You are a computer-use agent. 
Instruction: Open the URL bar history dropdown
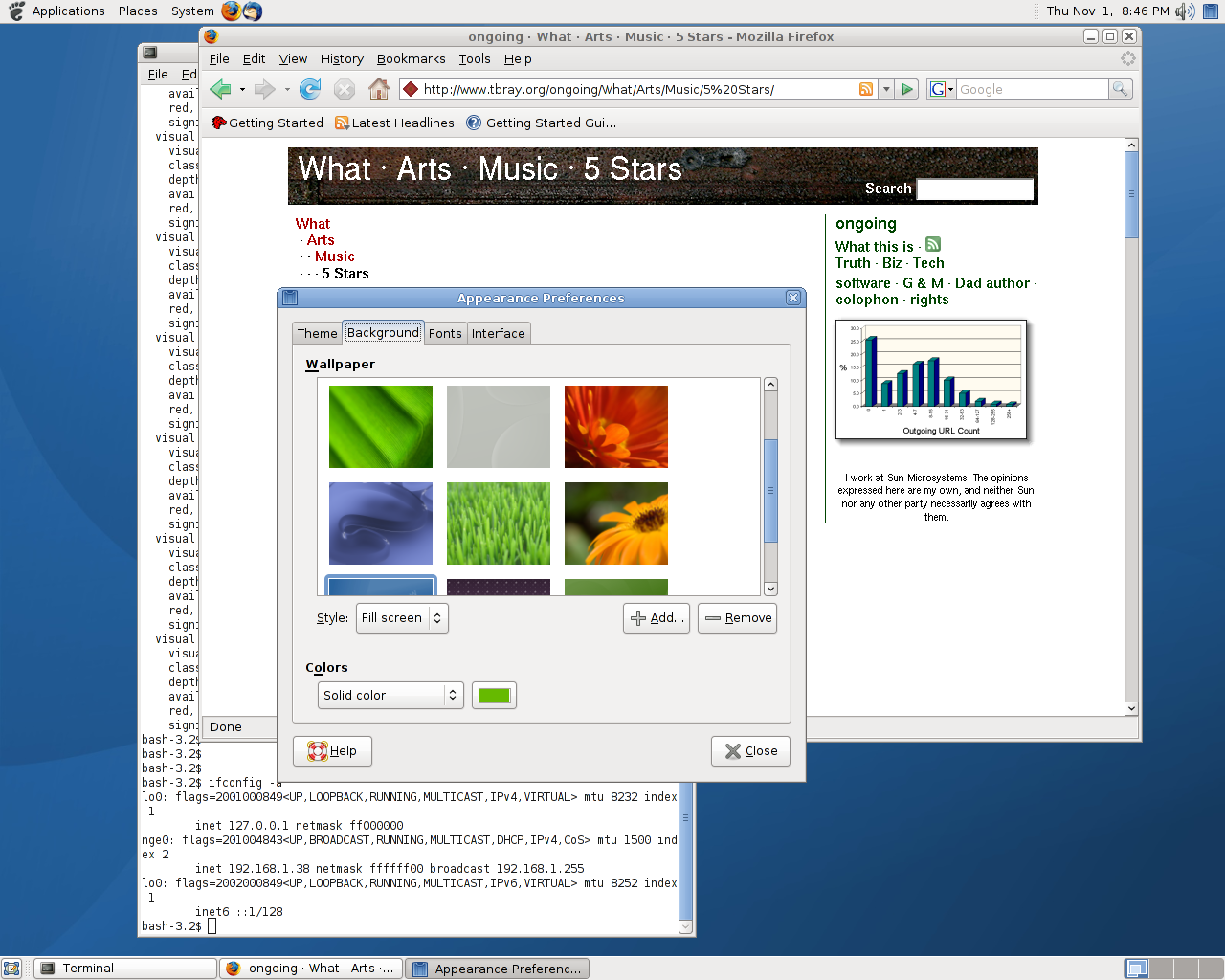tap(886, 89)
